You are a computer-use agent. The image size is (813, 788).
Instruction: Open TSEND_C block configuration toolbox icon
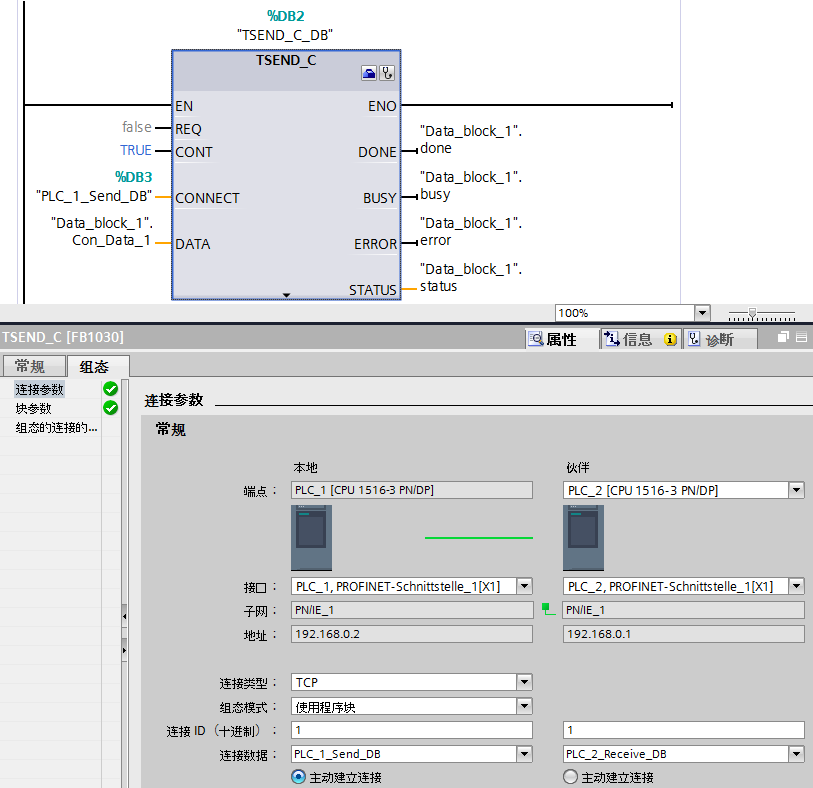coord(370,73)
